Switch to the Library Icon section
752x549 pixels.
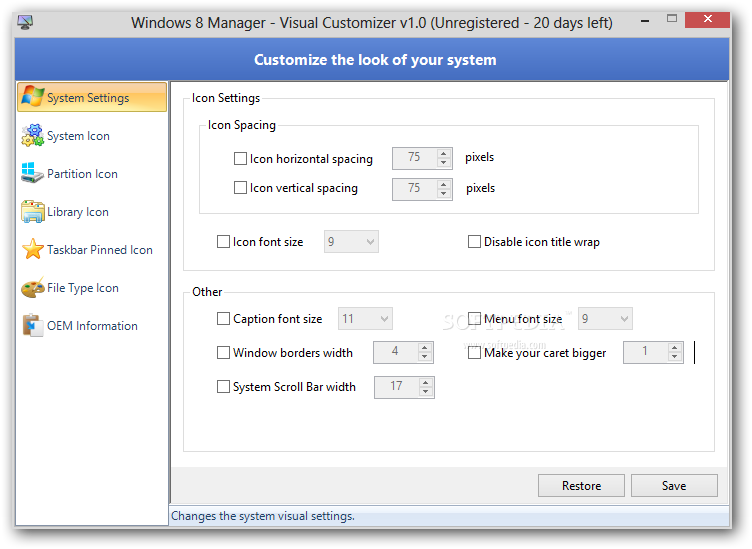click(78, 212)
